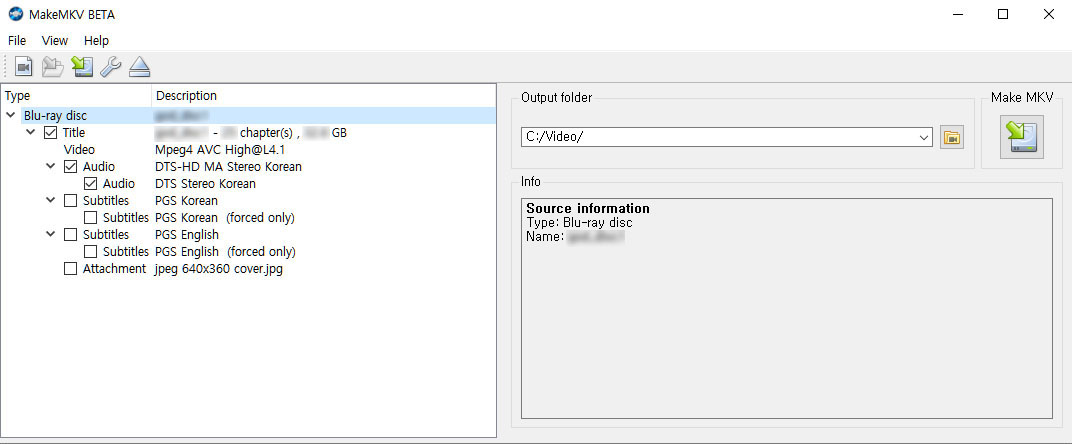Viewport: 1072px width, 444px height.
Task: Click the Mpeg4 AVC High@L4.1 description
Action: 220,150
